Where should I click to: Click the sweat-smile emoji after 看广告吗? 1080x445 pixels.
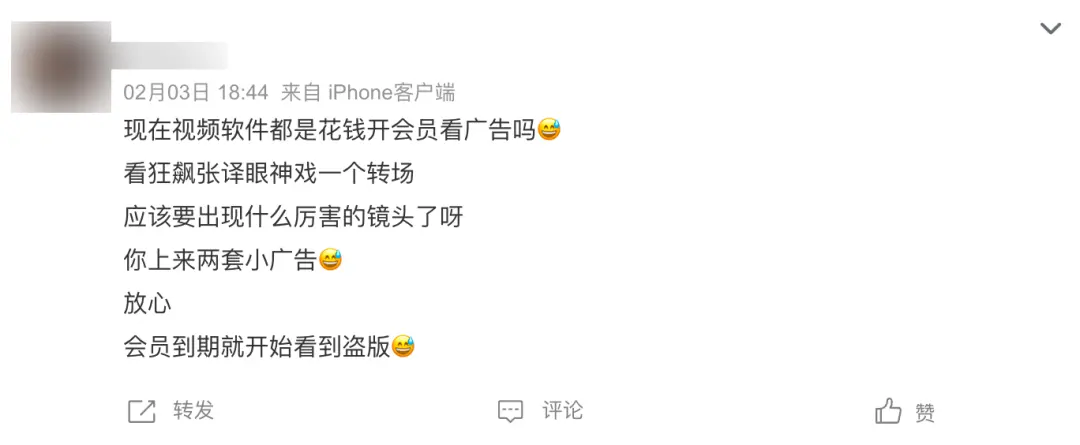pyautogui.click(x=549, y=130)
